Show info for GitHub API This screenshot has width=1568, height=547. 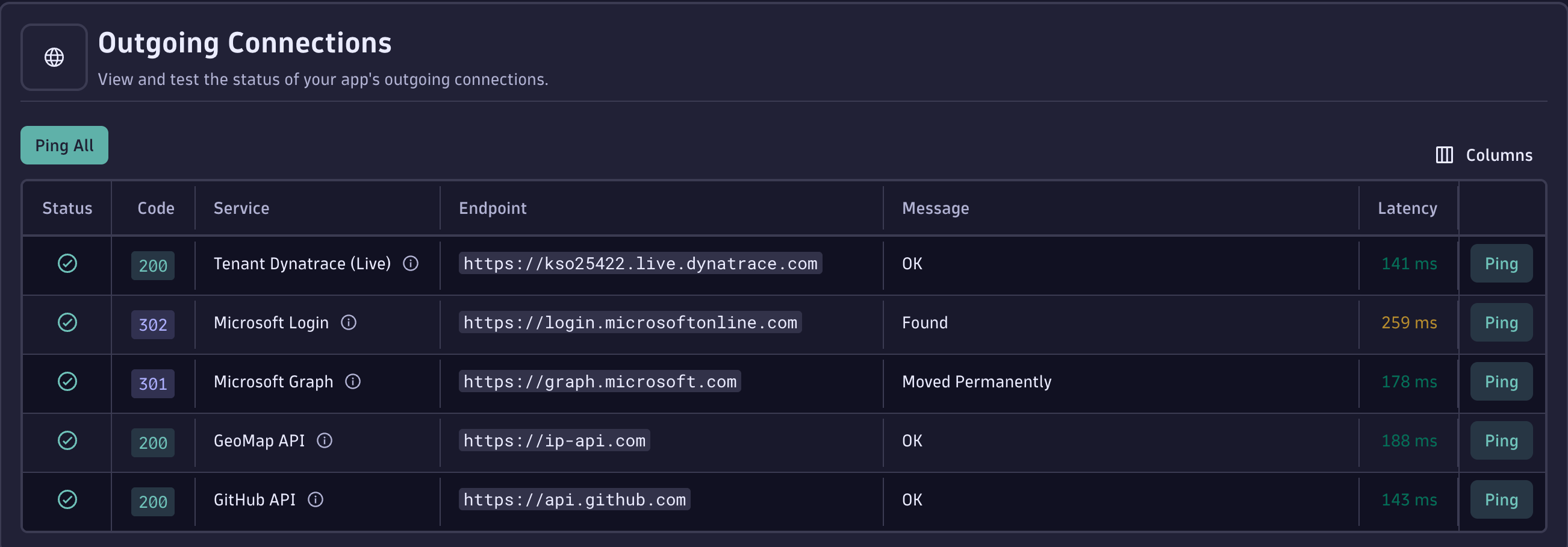pos(316,499)
